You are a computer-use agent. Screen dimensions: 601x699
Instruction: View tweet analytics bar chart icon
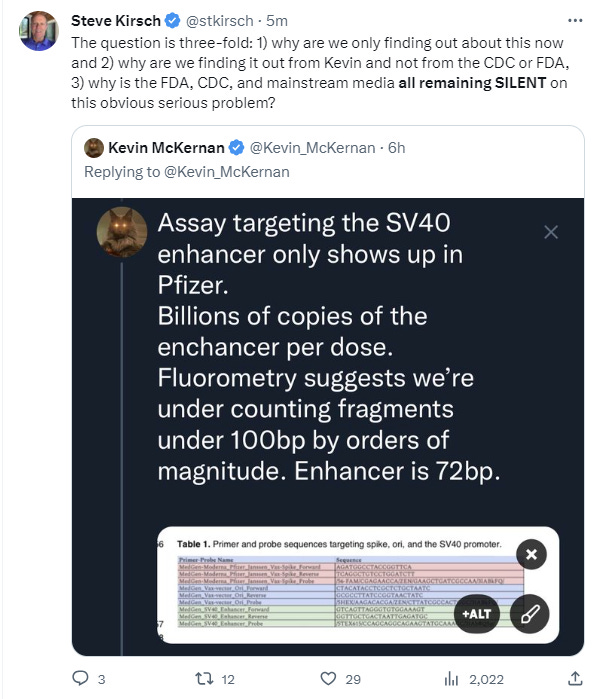pyautogui.click(x=451, y=679)
